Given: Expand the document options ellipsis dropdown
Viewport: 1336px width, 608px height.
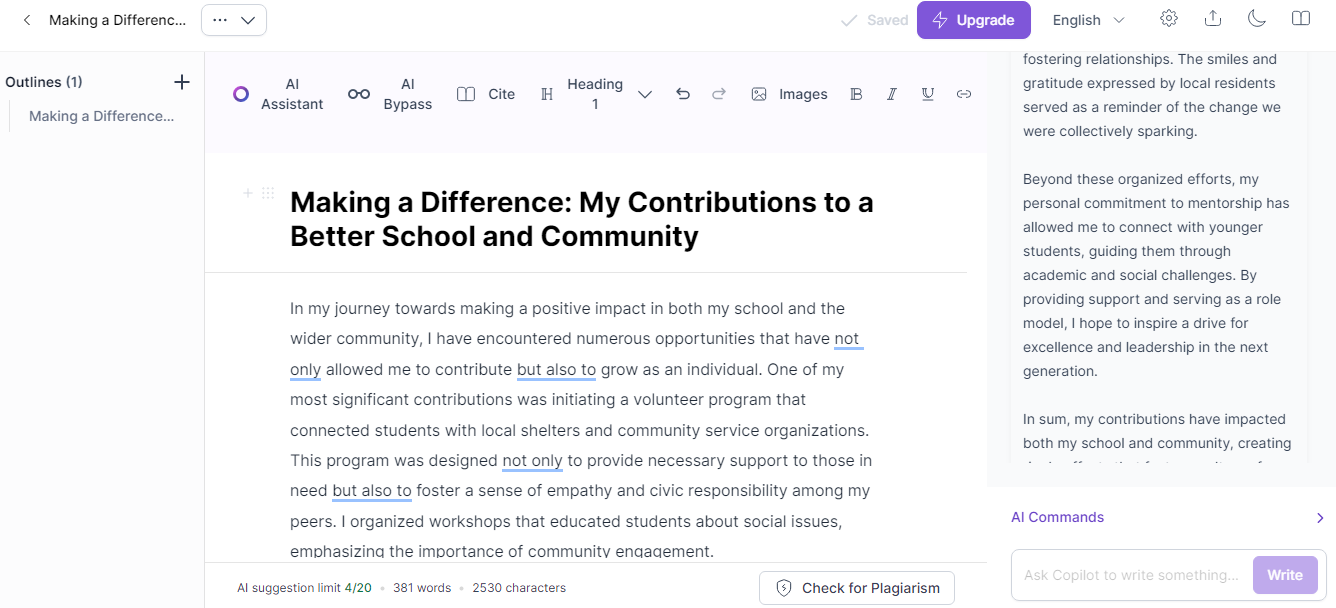Looking at the screenshot, I should pyautogui.click(x=234, y=20).
